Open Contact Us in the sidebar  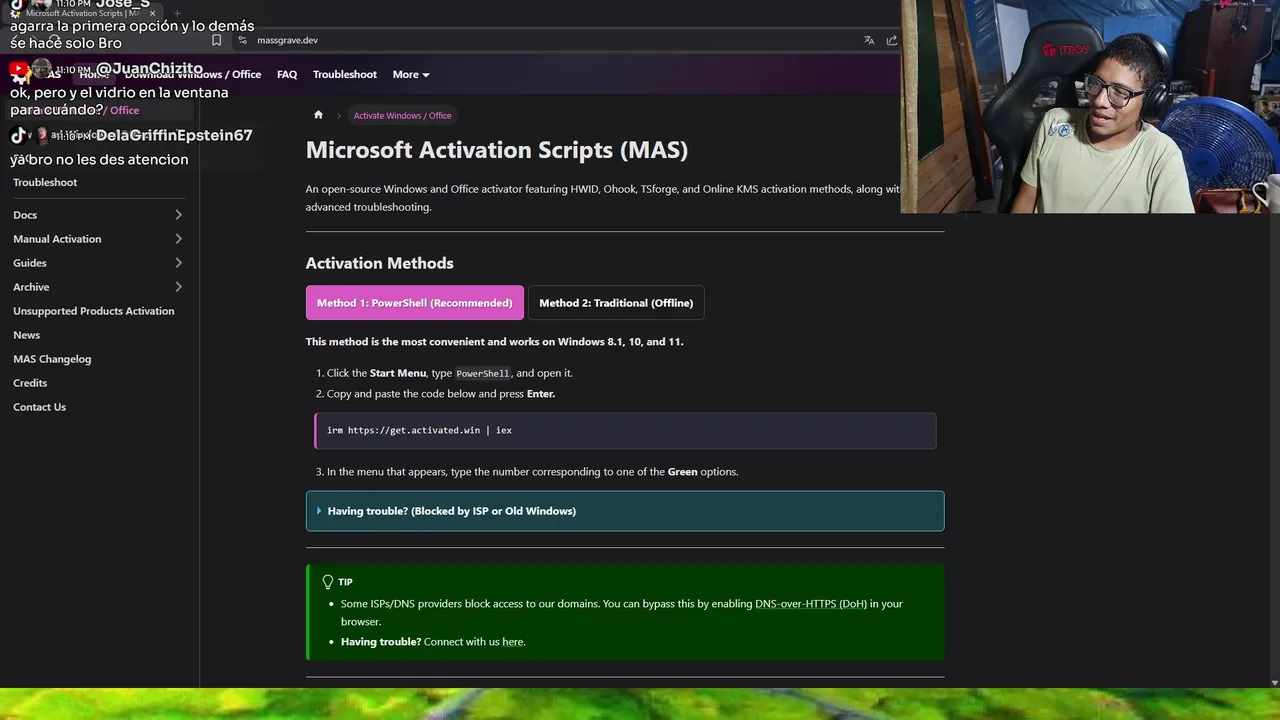40,407
